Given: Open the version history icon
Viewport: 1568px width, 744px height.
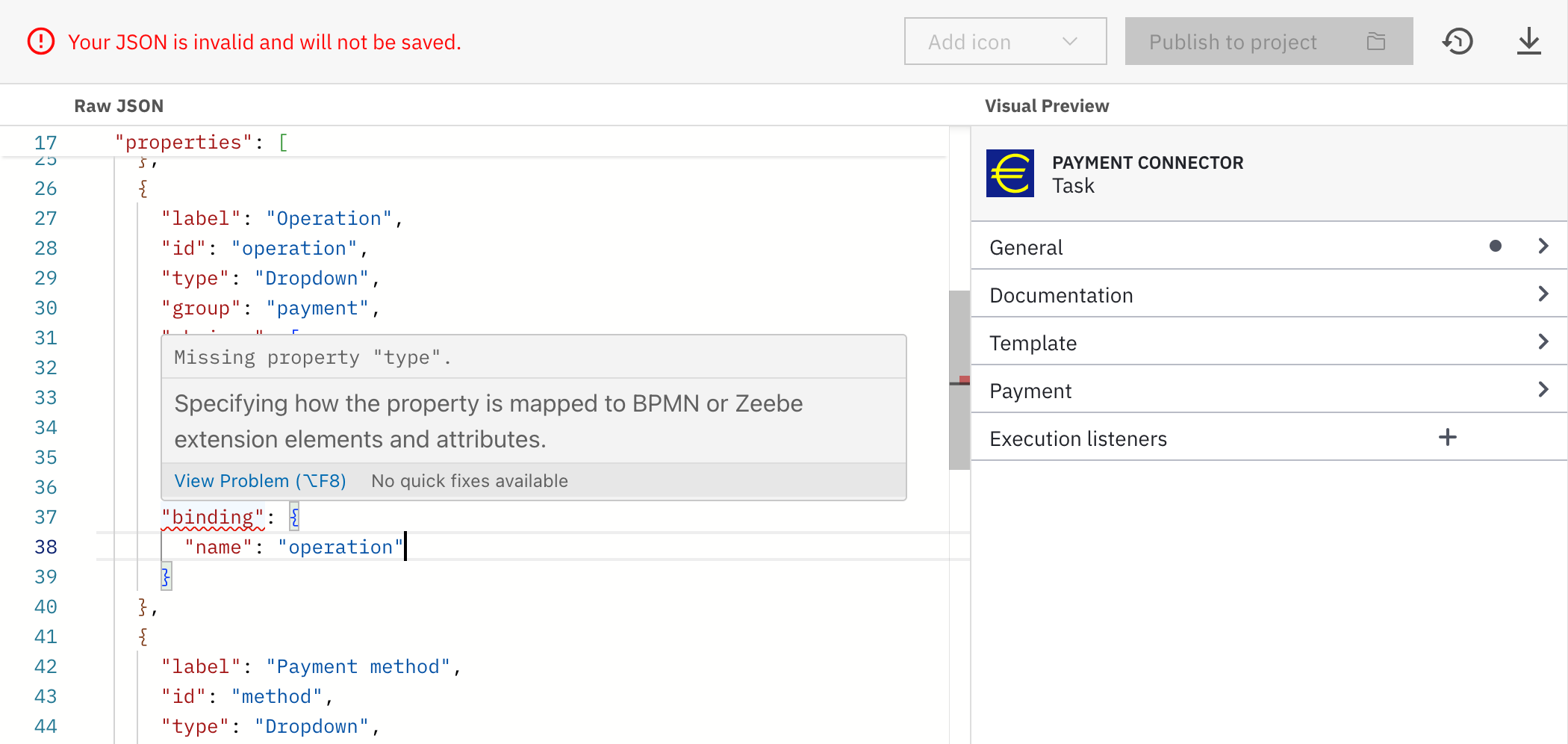Looking at the screenshot, I should [x=1457, y=41].
